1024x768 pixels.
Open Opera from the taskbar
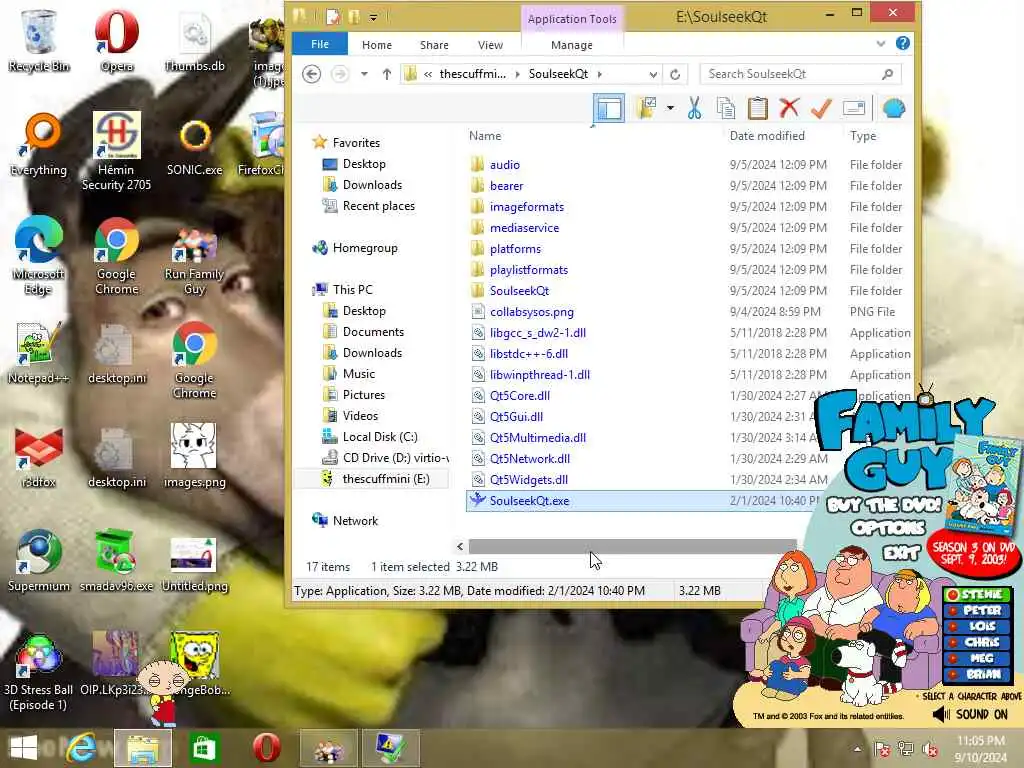266,748
